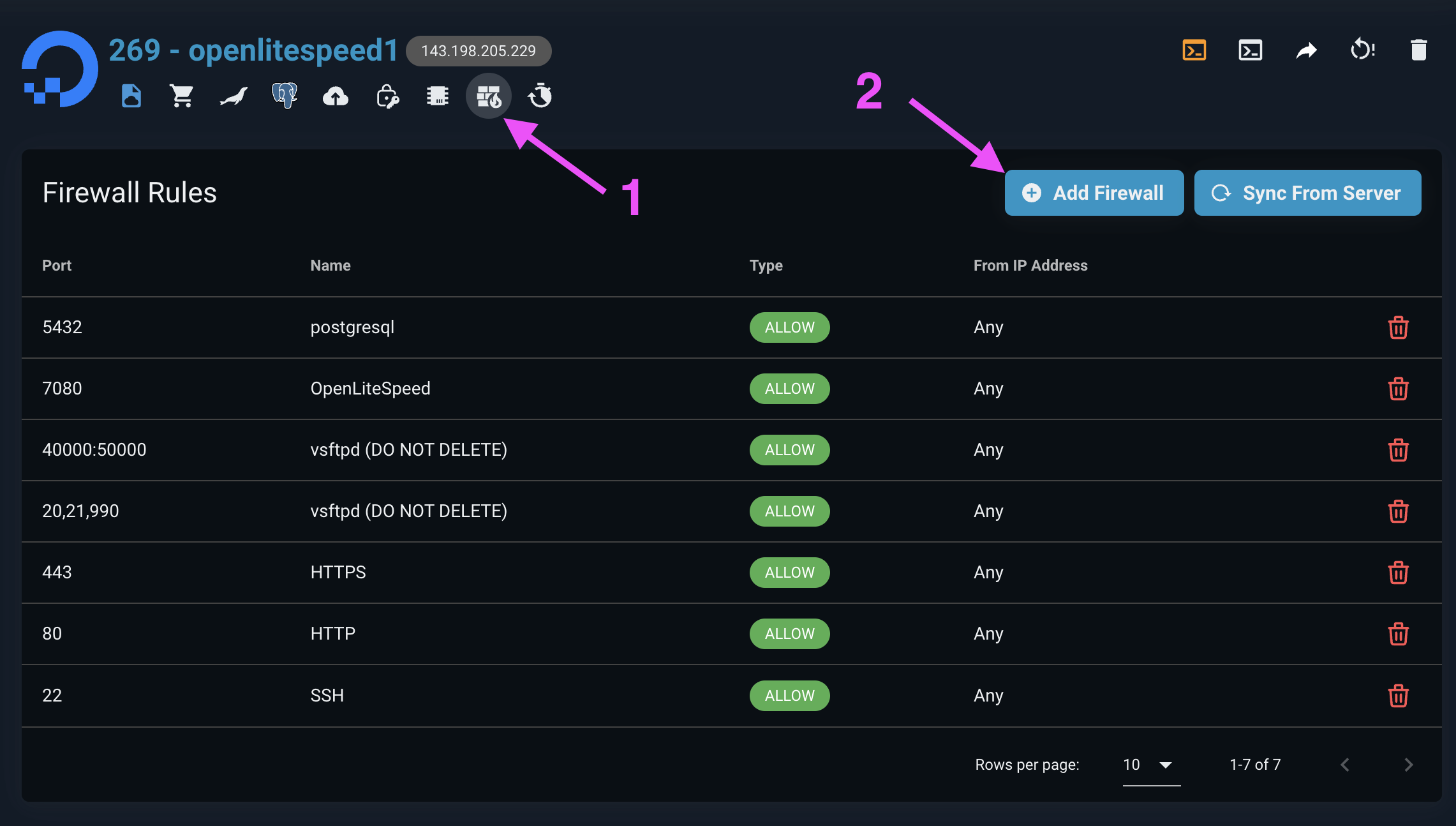Delete the HTTPS port 443 rule
Image resolution: width=1456 pixels, height=826 pixels.
[1399, 573]
